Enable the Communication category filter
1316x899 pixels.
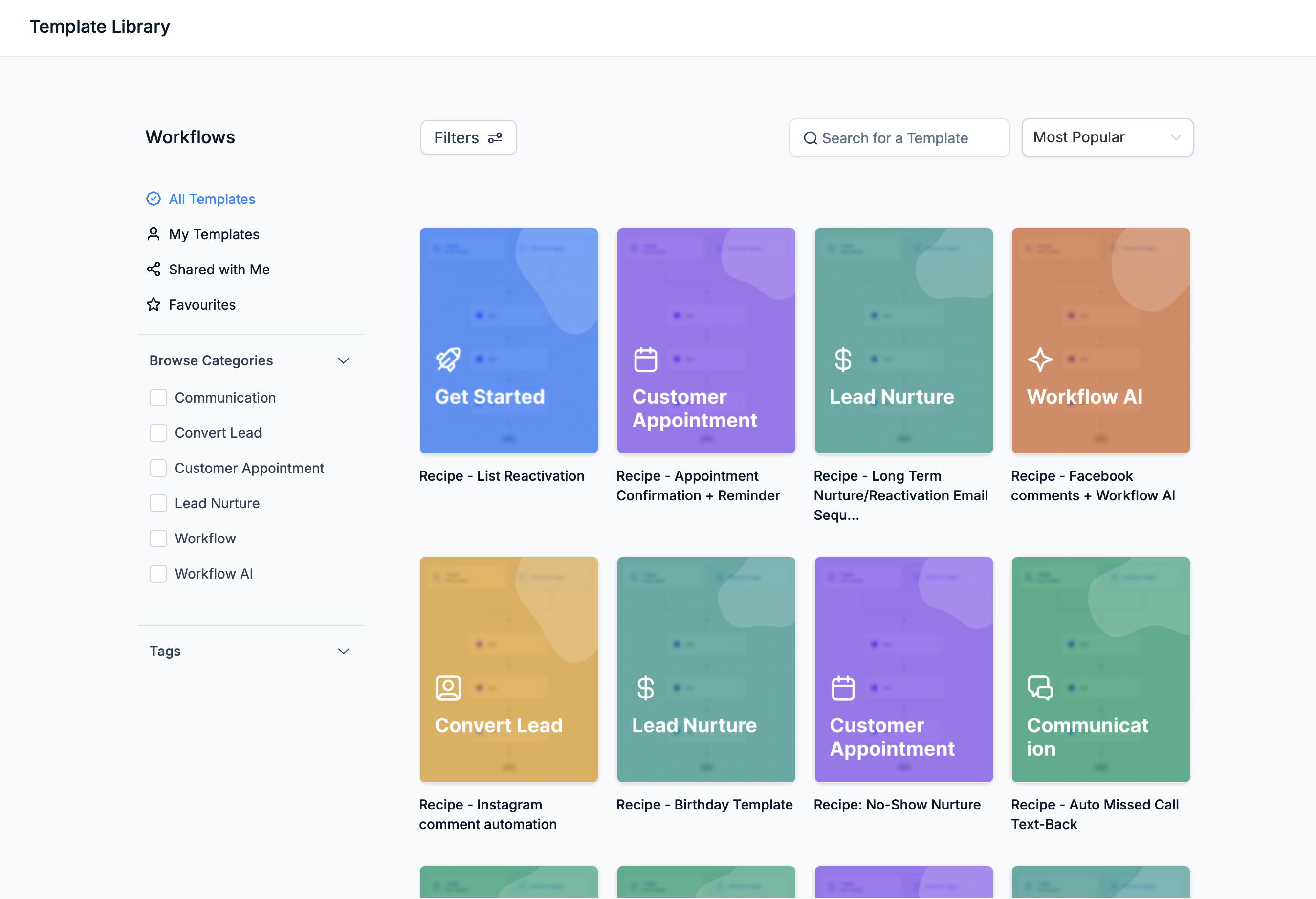coord(158,398)
